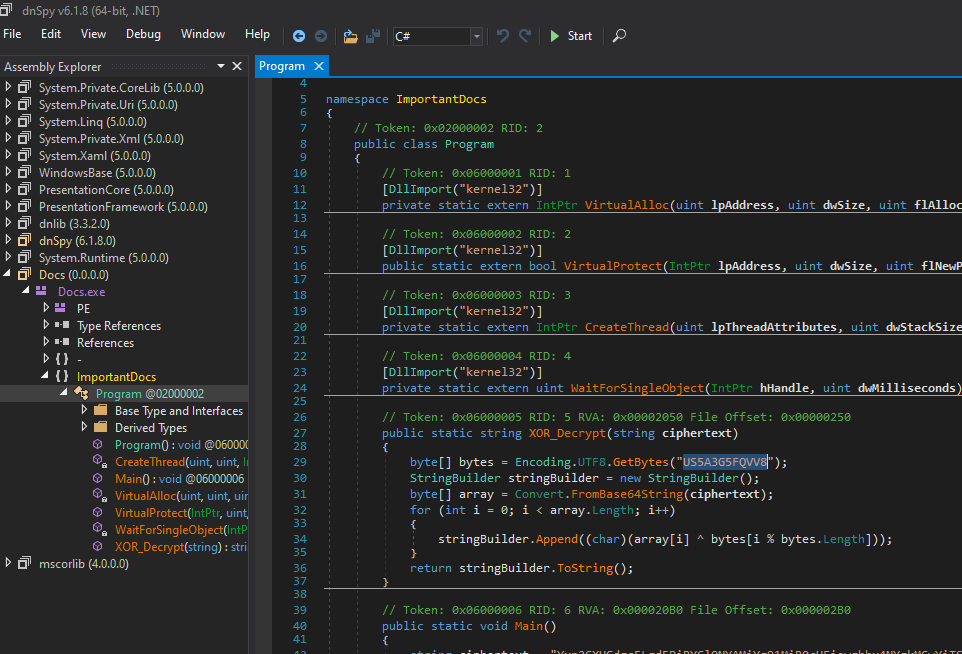Open the View menu

(x=93, y=34)
